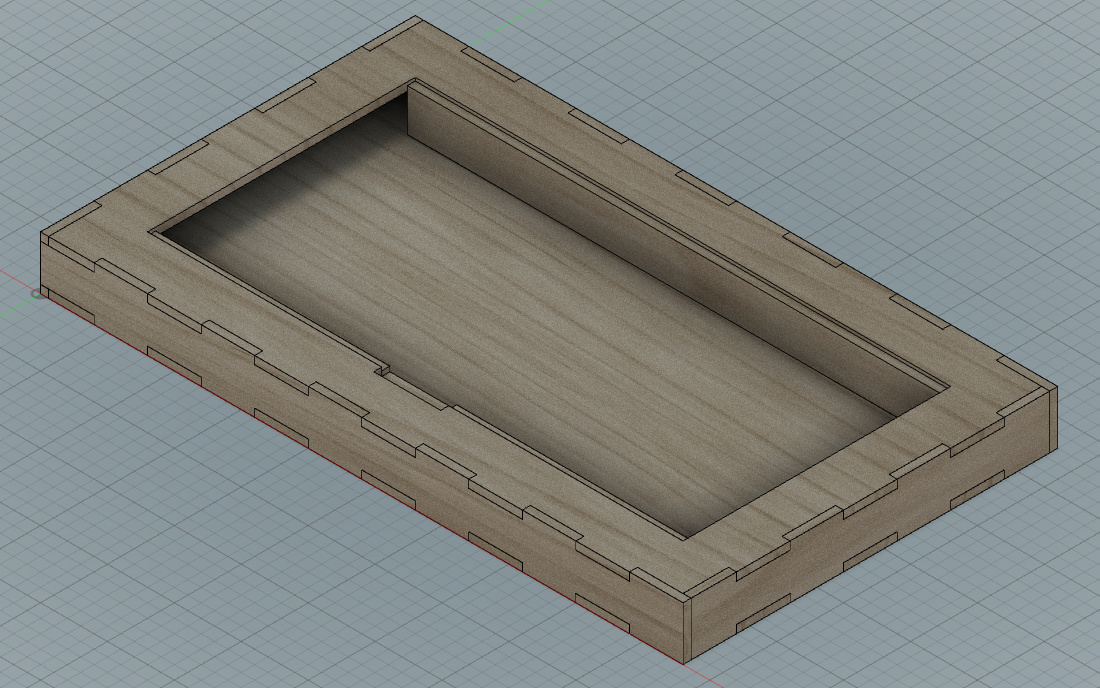Screen dimensions: 1100x688
Task: Select the short right end side panel
Action: click(x=870, y=526)
